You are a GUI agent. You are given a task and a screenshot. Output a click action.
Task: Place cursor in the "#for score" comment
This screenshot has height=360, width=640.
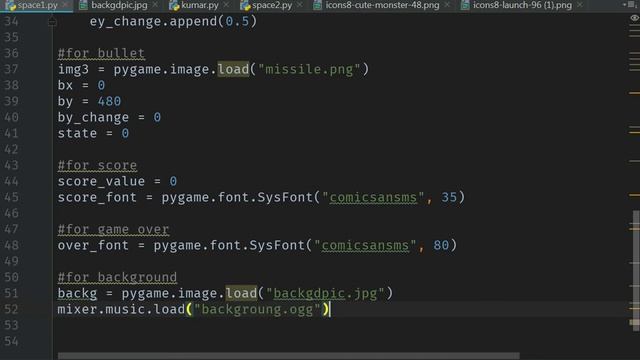click(97, 165)
